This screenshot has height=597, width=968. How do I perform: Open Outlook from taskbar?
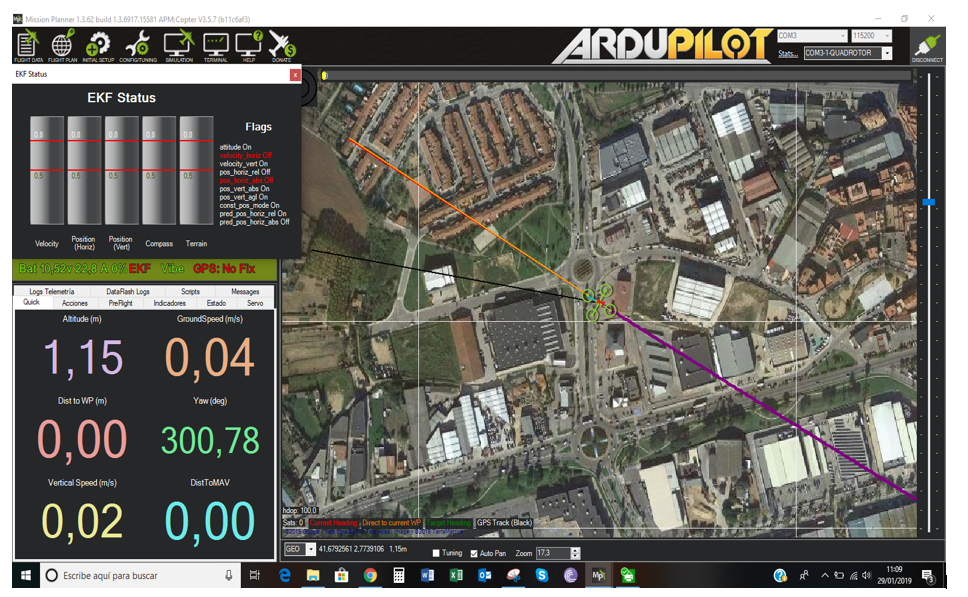click(x=485, y=575)
